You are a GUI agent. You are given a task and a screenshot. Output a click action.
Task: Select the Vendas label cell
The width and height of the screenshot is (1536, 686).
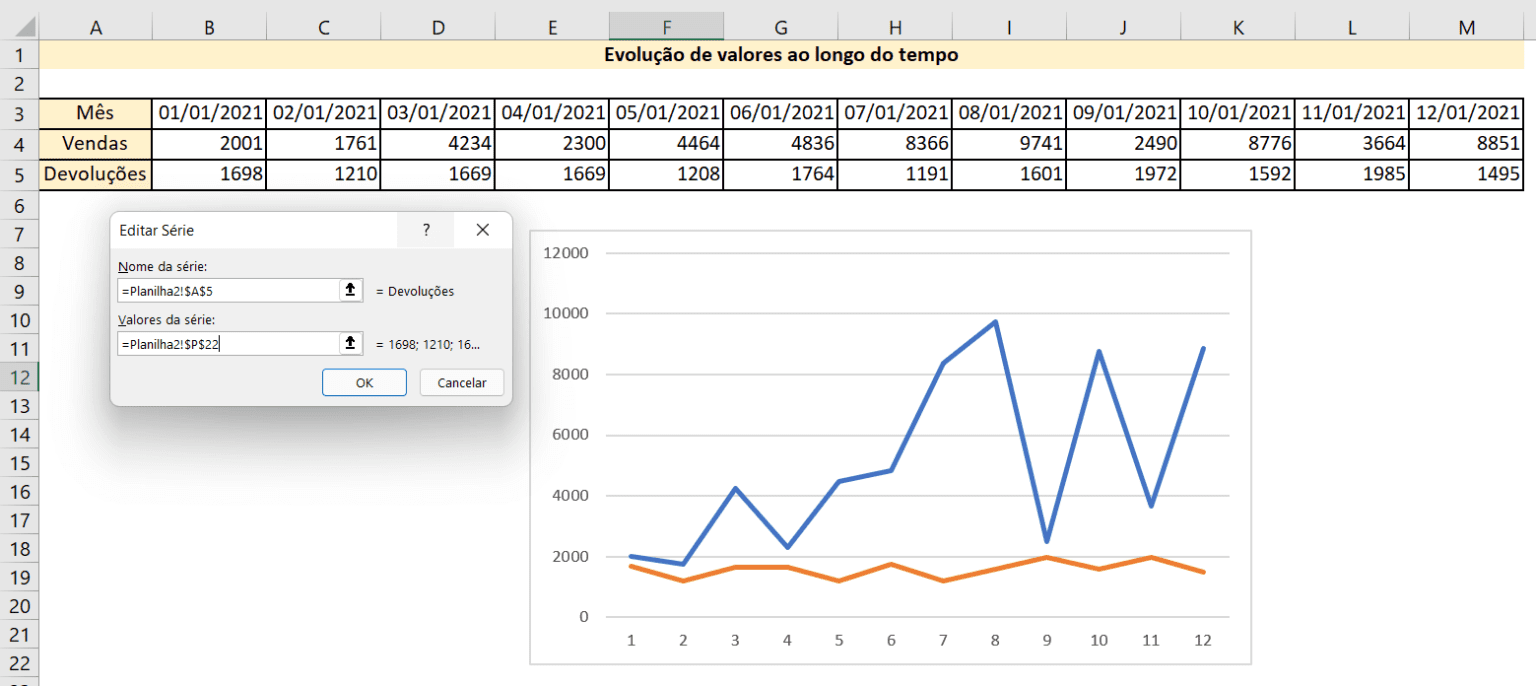coord(96,143)
